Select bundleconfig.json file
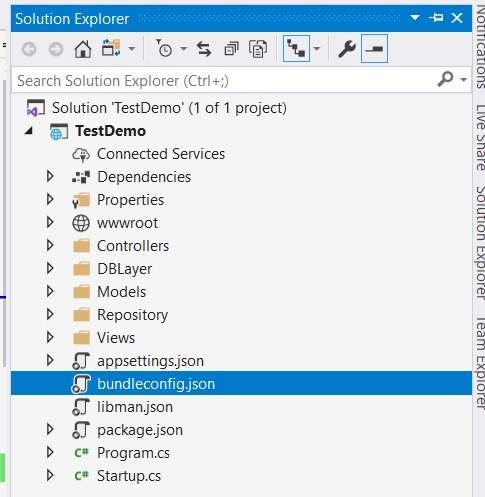This screenshot has width=485, height=497. point(156,384)
